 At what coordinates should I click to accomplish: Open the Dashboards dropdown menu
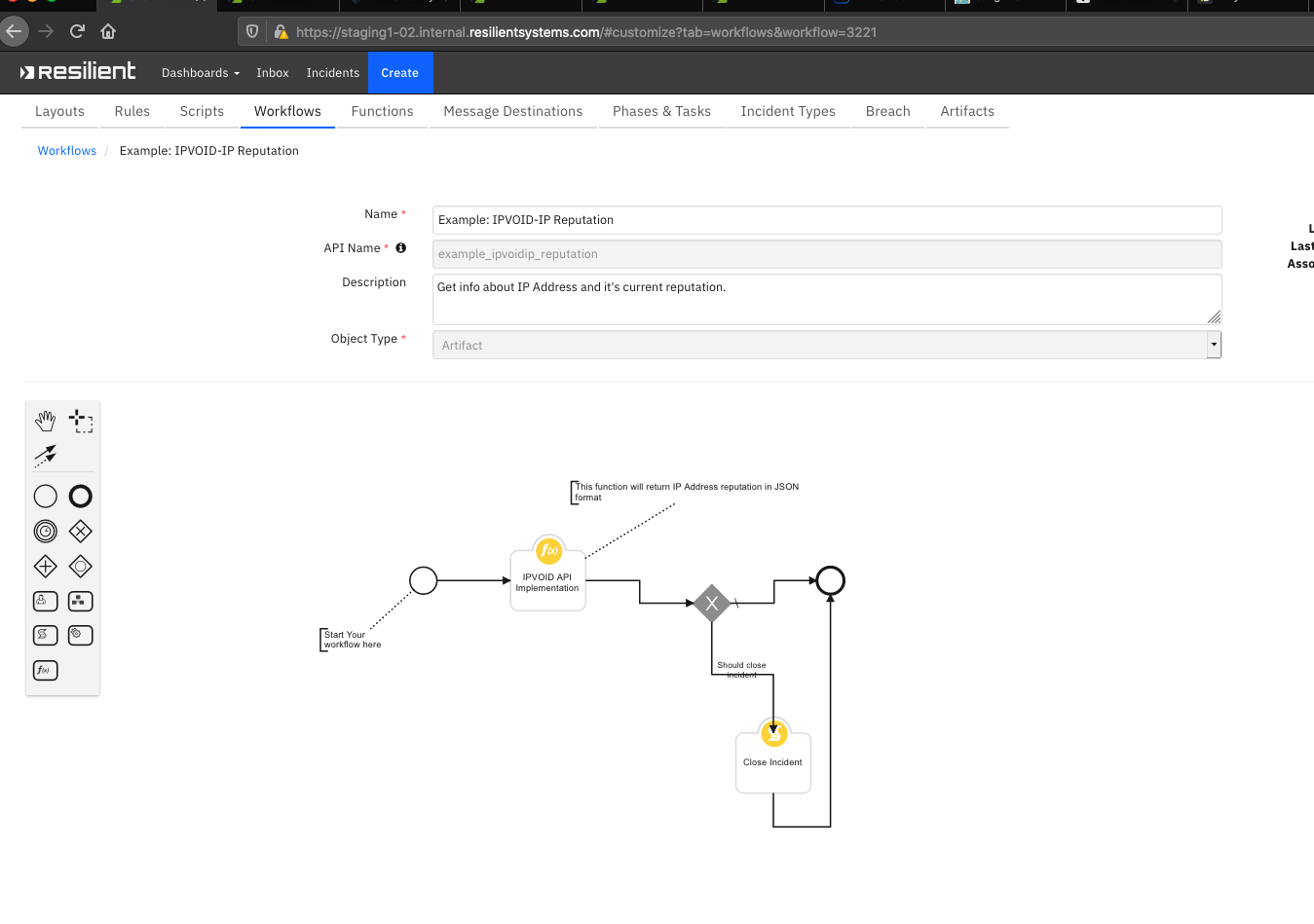[x=201, y=73]
